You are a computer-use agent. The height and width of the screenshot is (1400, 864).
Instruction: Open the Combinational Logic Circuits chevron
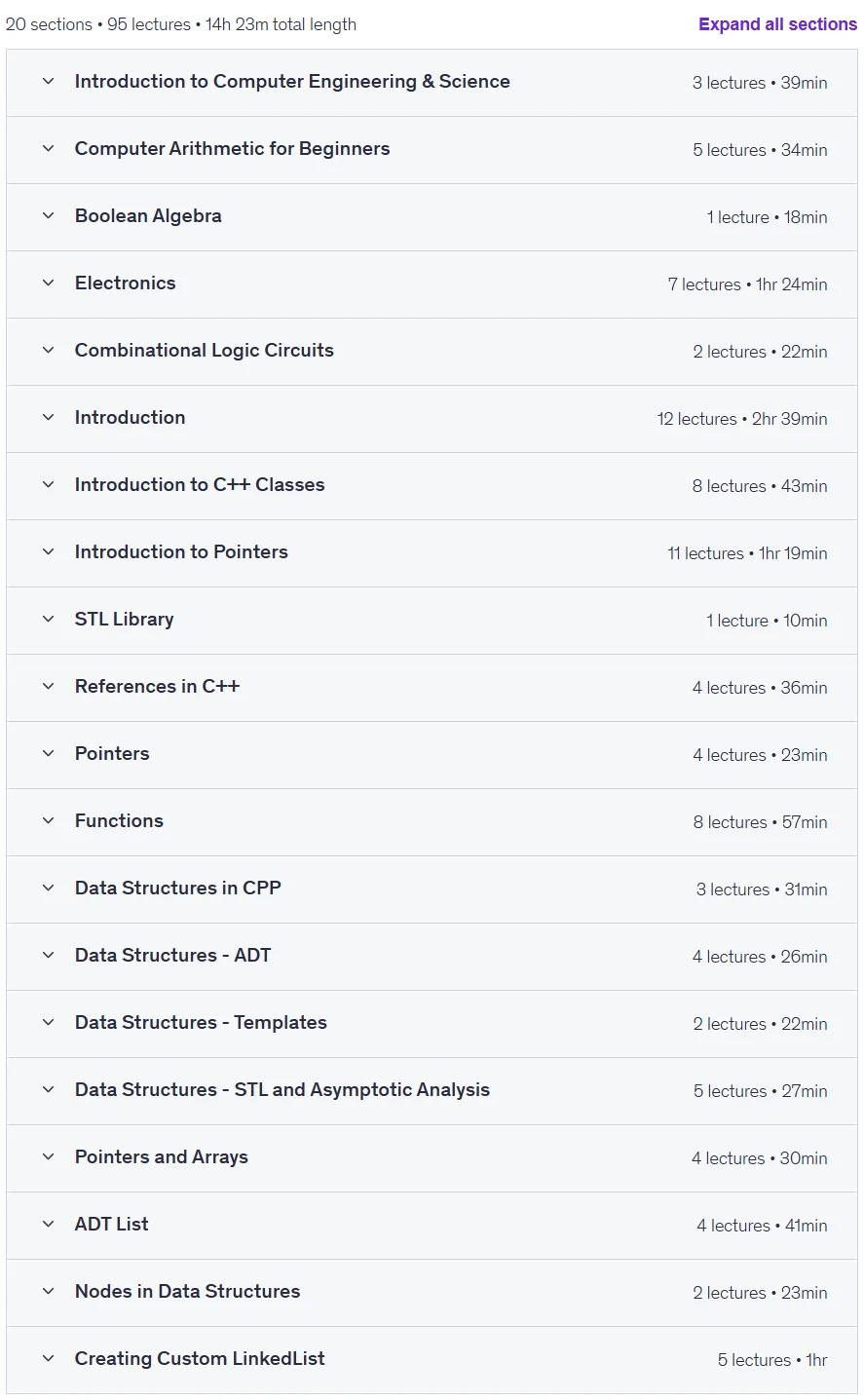[x=48, y=351]
